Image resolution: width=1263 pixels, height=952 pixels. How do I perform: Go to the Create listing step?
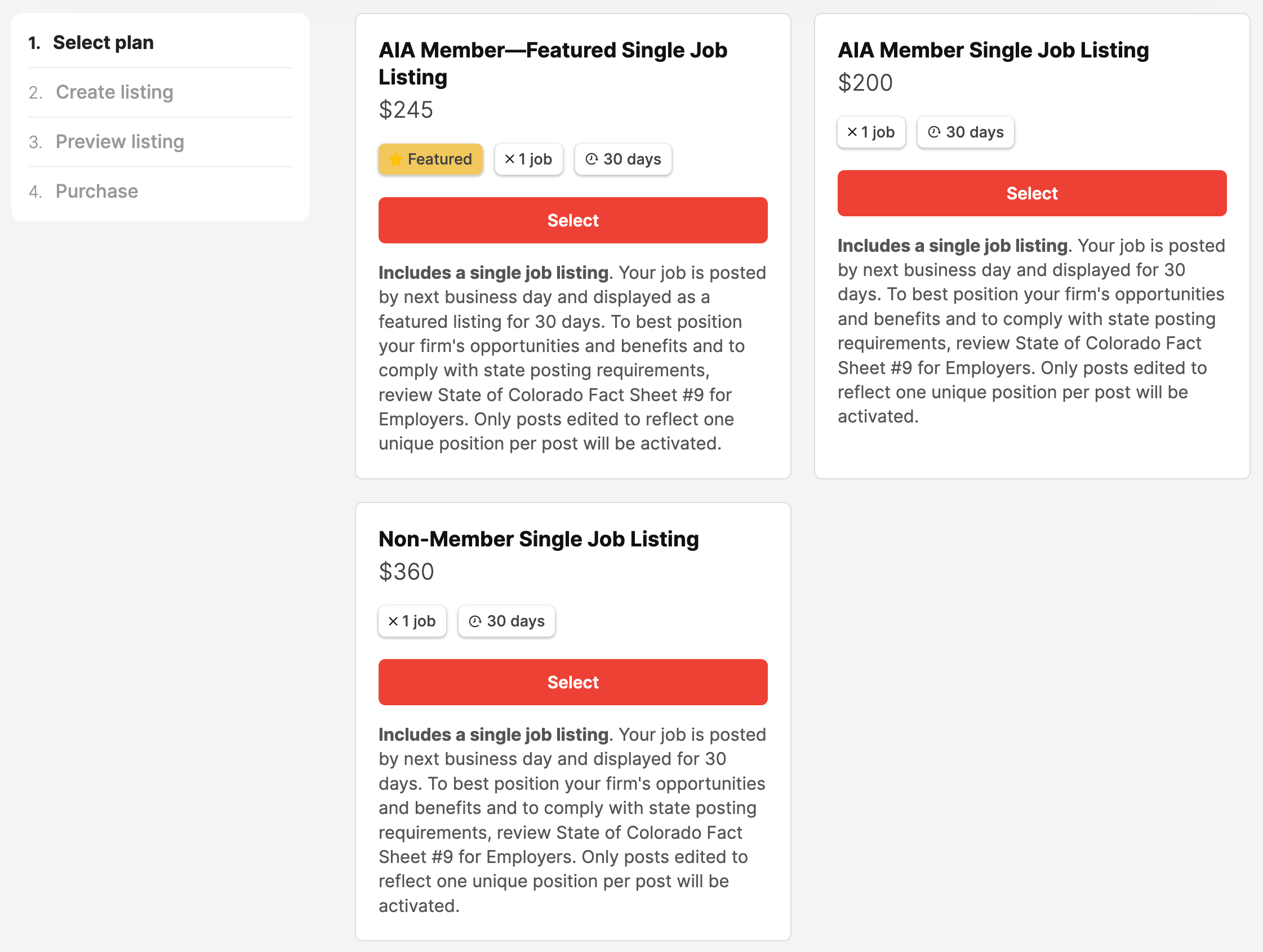114,92
